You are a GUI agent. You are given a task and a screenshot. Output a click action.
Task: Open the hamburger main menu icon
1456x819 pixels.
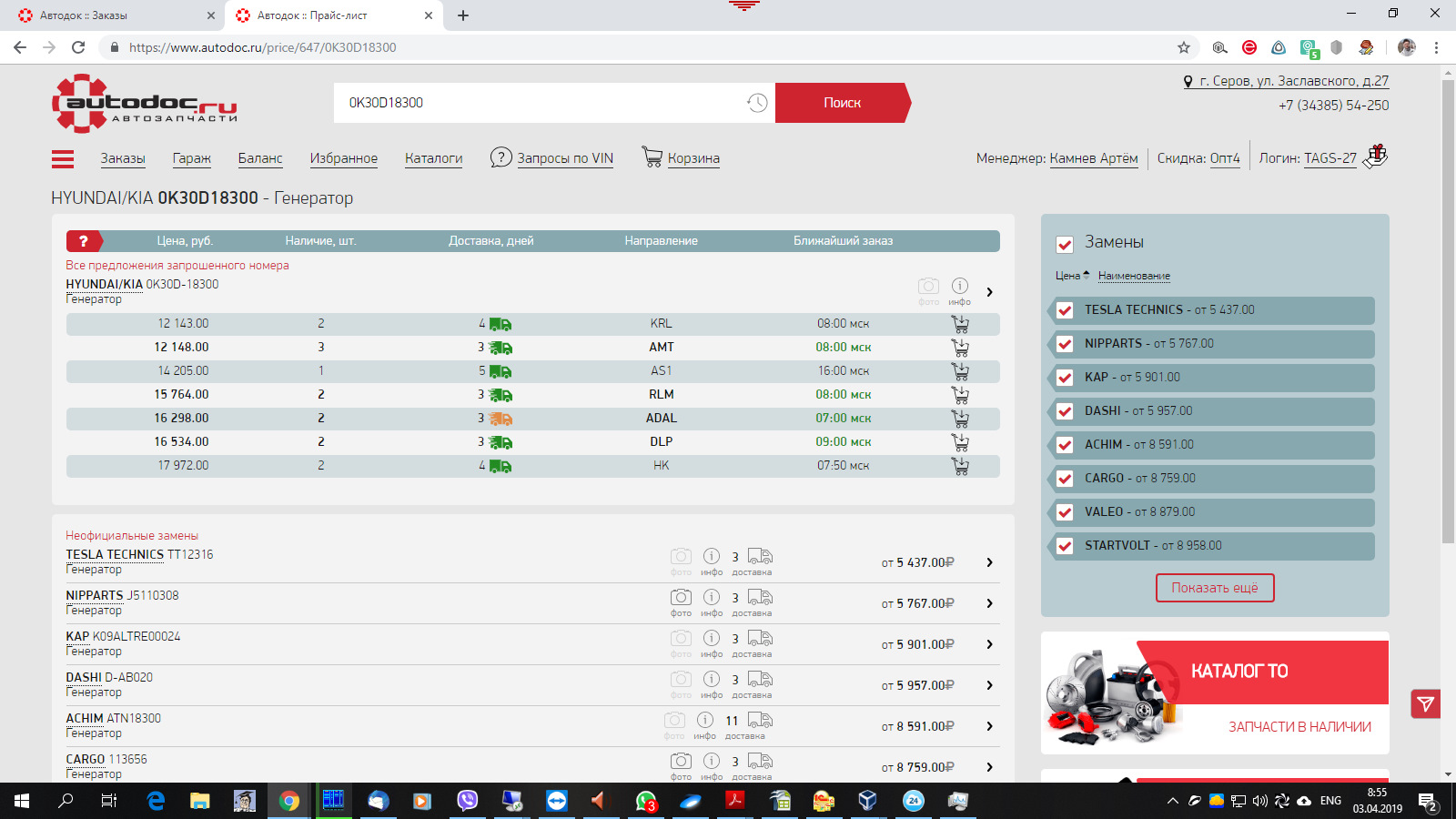tap(63, 159)
